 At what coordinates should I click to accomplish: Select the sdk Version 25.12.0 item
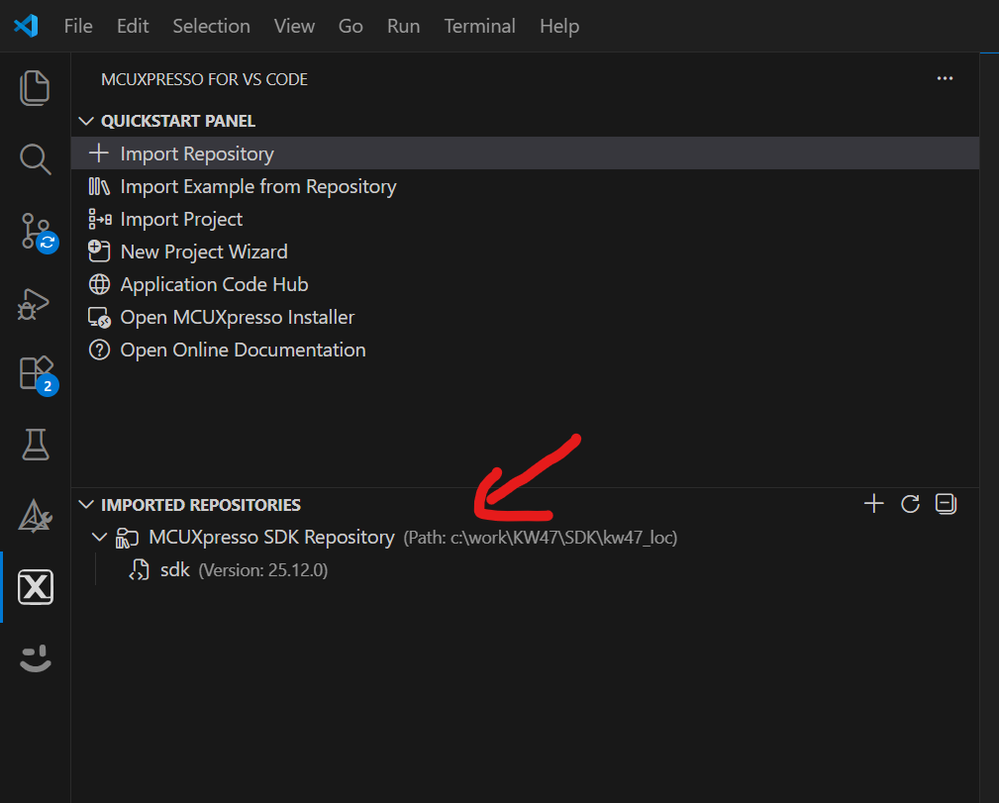tap(175, 570)
